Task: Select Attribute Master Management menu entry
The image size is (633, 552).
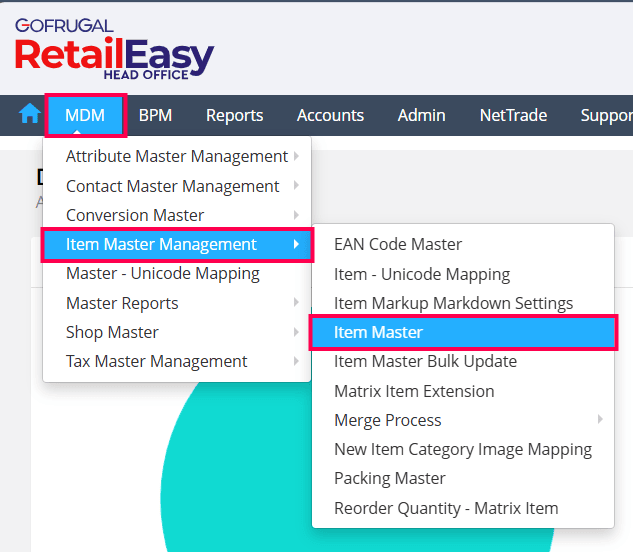Action: point(177,156)
